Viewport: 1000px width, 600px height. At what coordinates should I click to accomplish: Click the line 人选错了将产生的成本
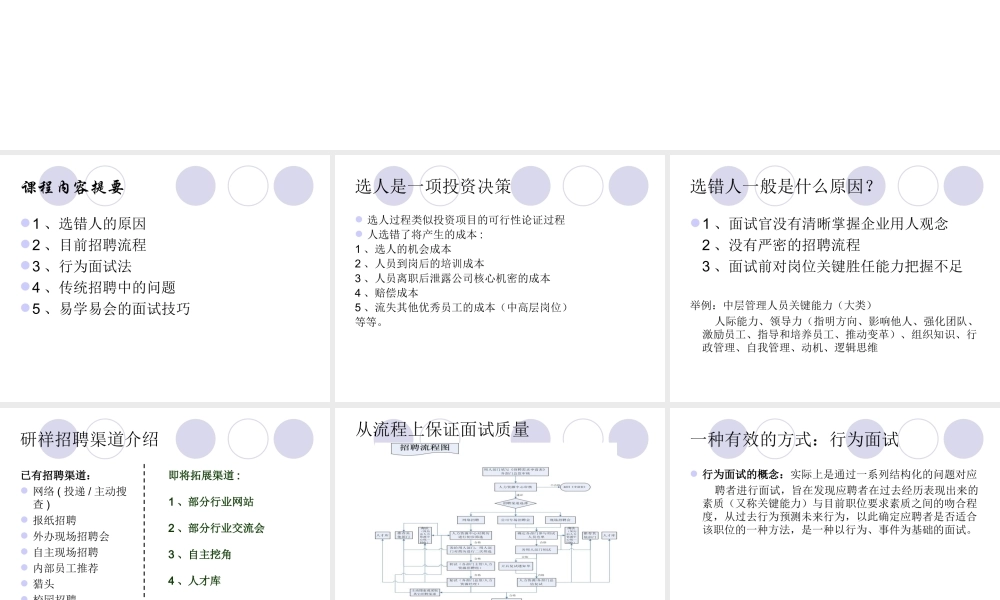click(x=425, y=235)
